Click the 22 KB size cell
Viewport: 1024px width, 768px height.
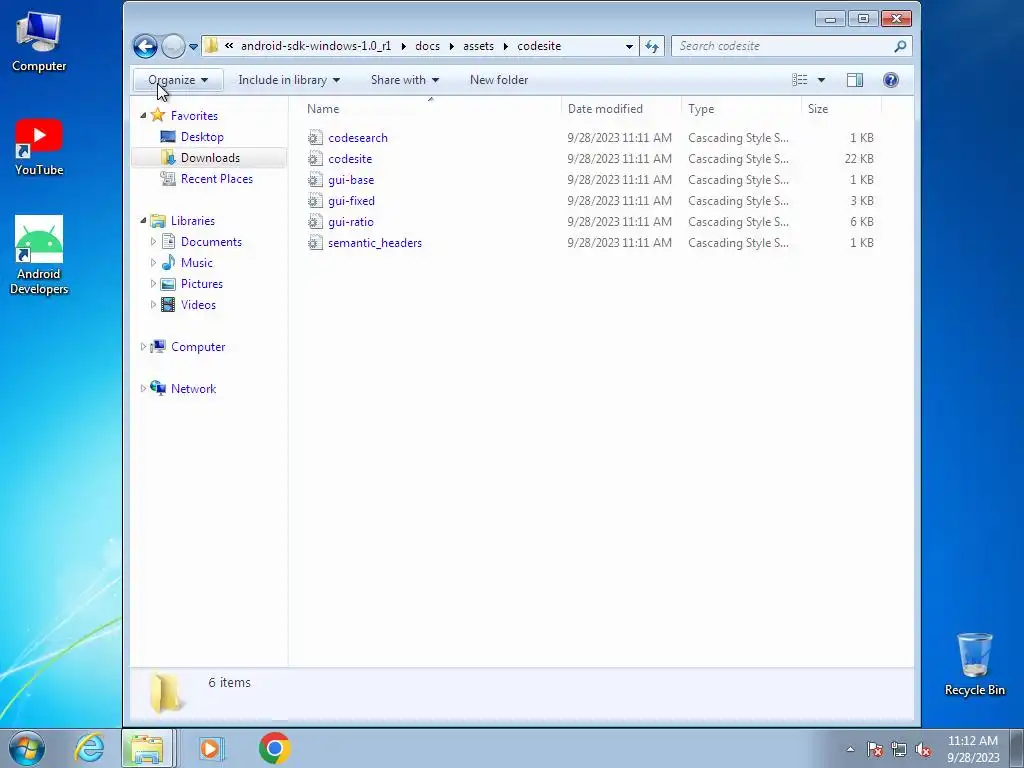859,159
